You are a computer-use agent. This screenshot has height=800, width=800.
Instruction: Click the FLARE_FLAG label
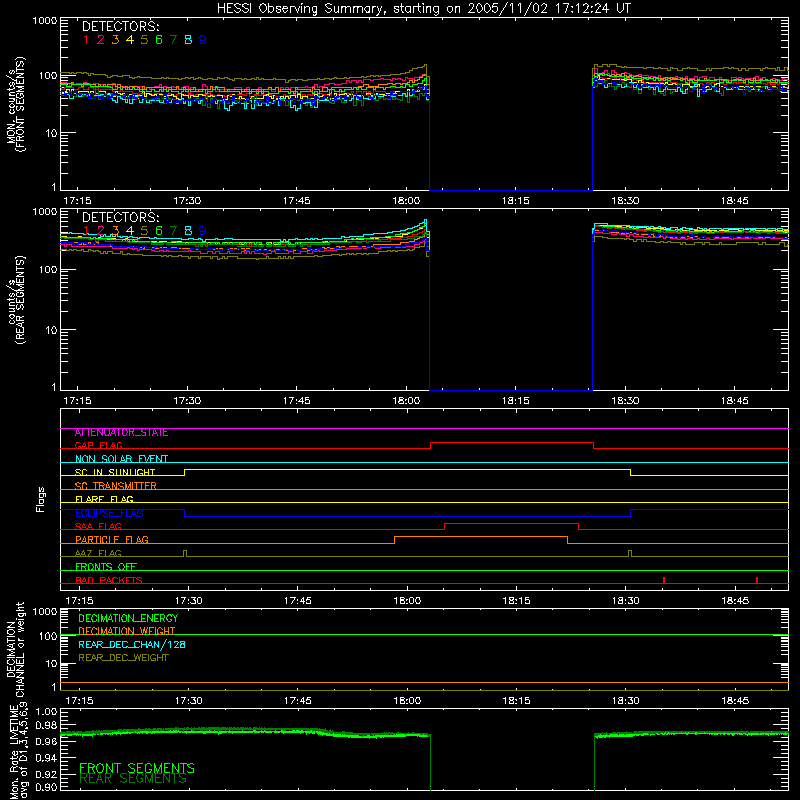tap(104, 499)
